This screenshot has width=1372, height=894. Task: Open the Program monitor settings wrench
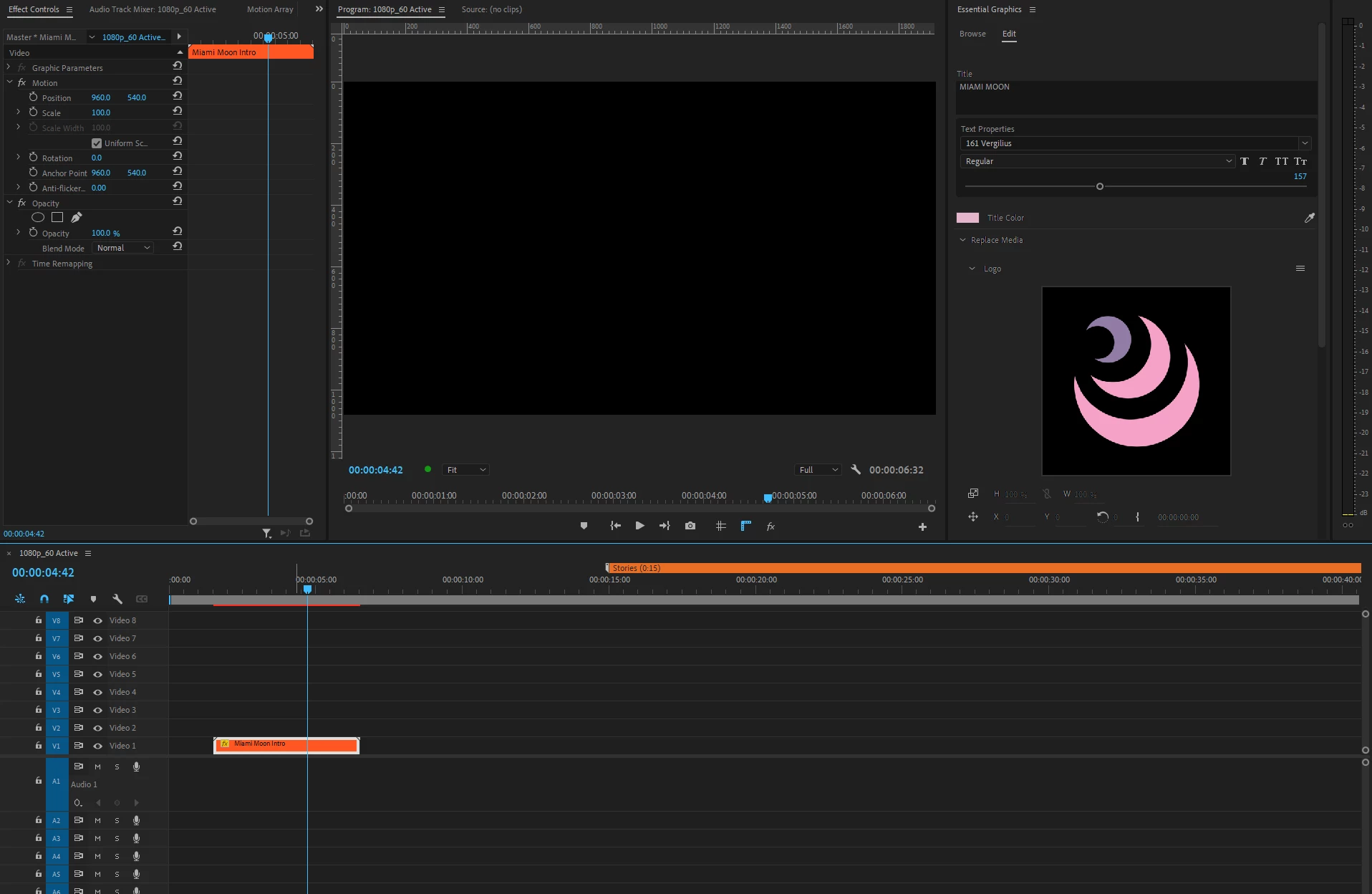click(x=856, y=470)
